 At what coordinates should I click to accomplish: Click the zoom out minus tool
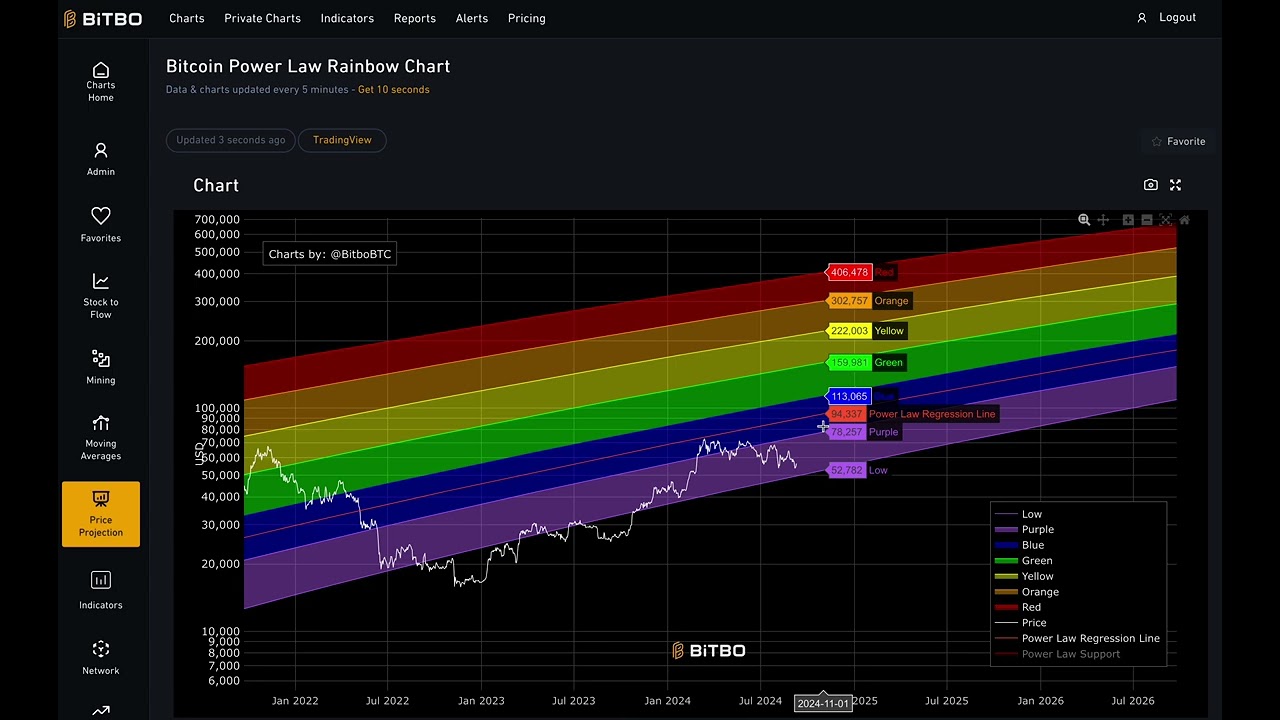pyautogui.click(x=1147, y=220)
